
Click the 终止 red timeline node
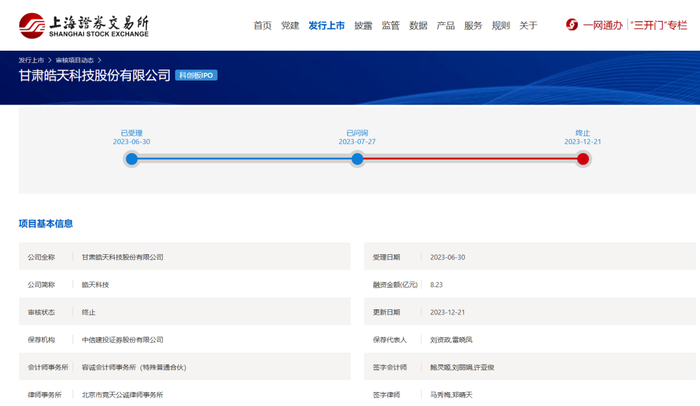tap(583, 159)
